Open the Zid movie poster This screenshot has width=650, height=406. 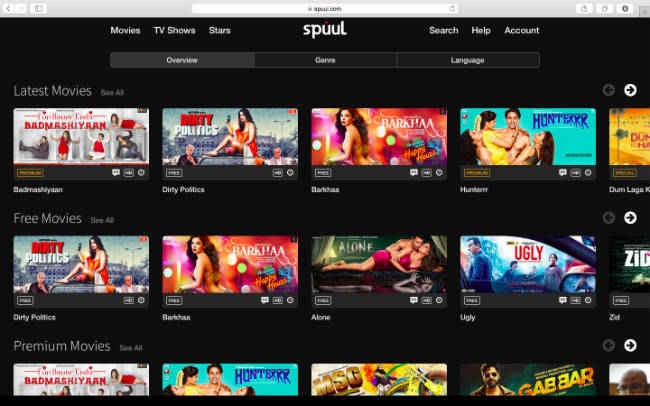[629, 264]
